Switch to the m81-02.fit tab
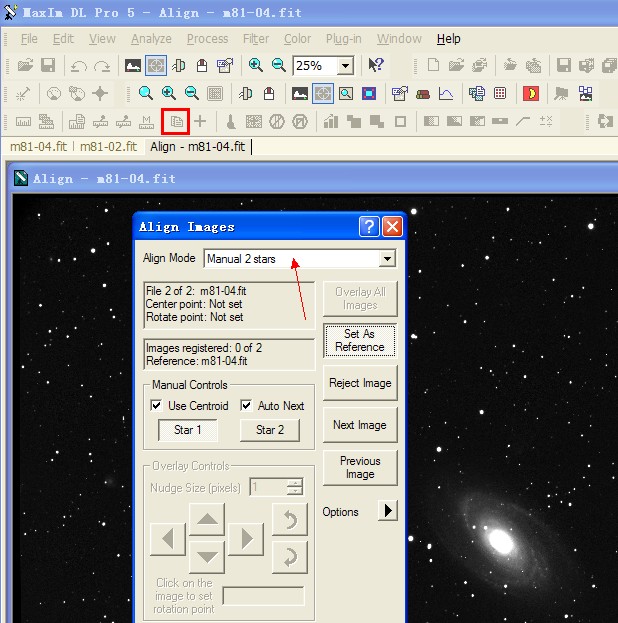 pos(107,146)
